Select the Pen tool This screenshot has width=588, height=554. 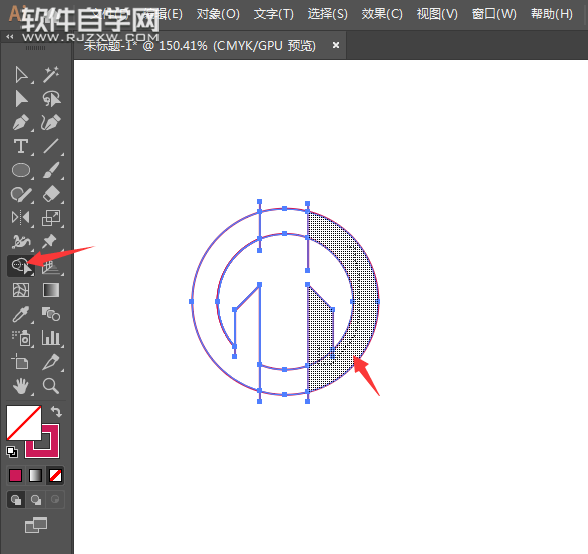coord(21,123)
